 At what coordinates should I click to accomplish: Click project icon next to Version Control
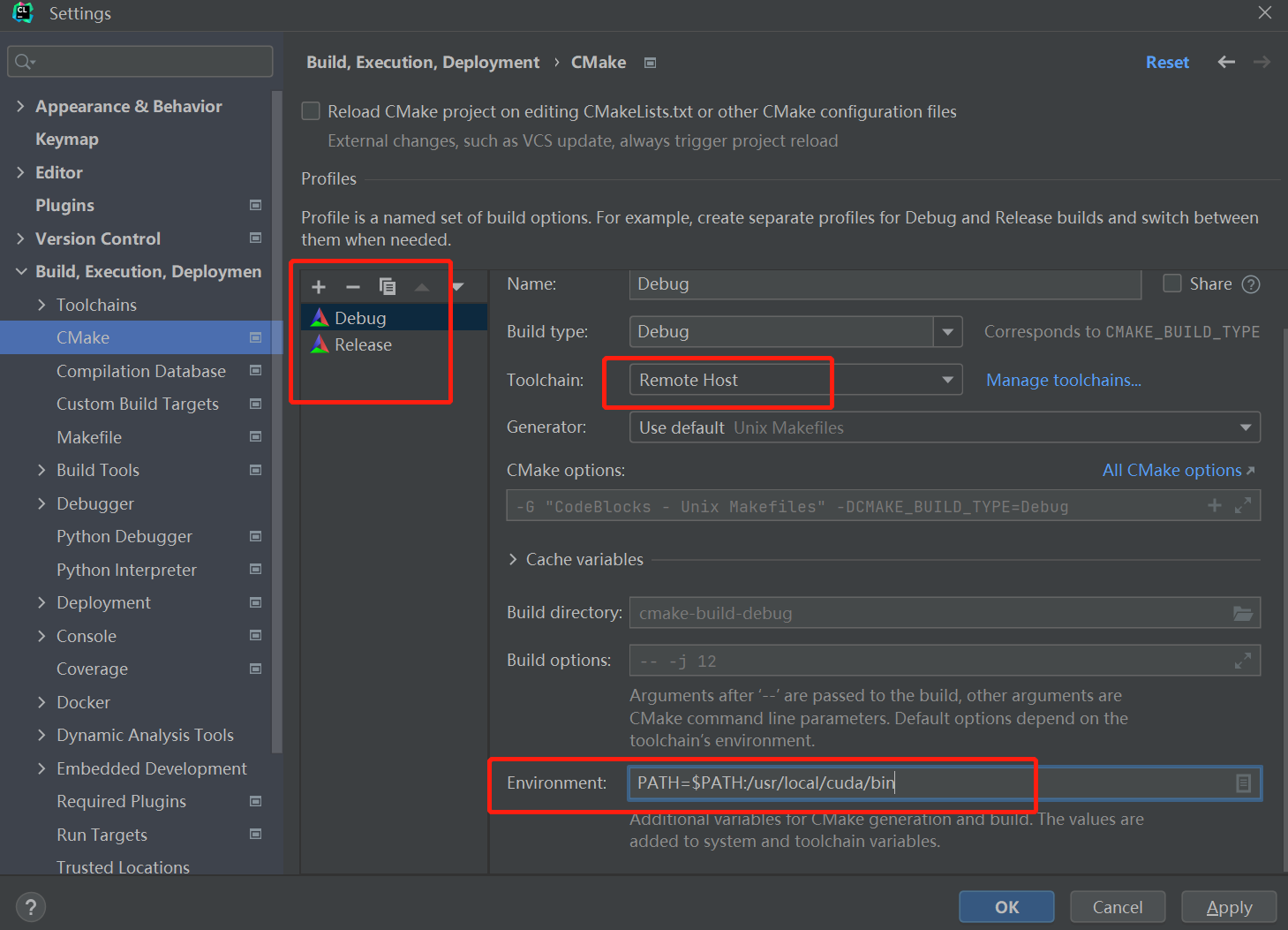(255, 238)
